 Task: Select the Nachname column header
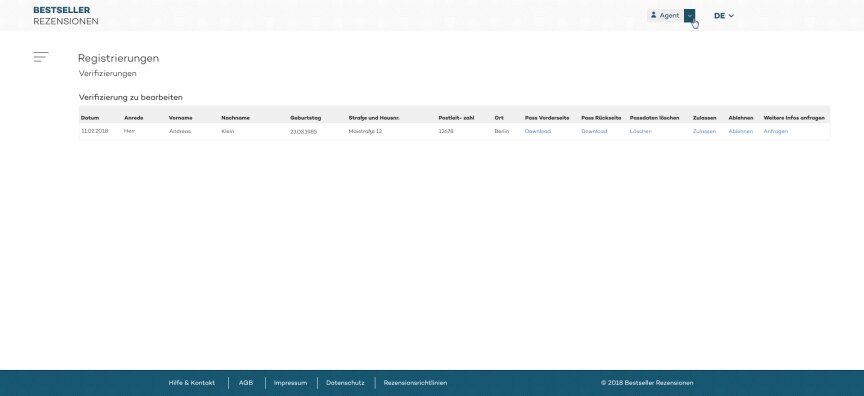tap(235, 118)
